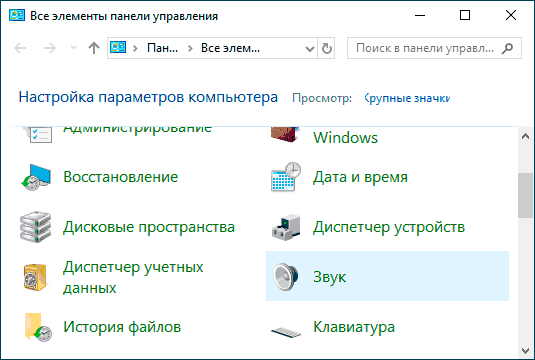Expand the chevron after the Пан... breadcrumb
Screen dimensions: 535x360
[190, 48]
